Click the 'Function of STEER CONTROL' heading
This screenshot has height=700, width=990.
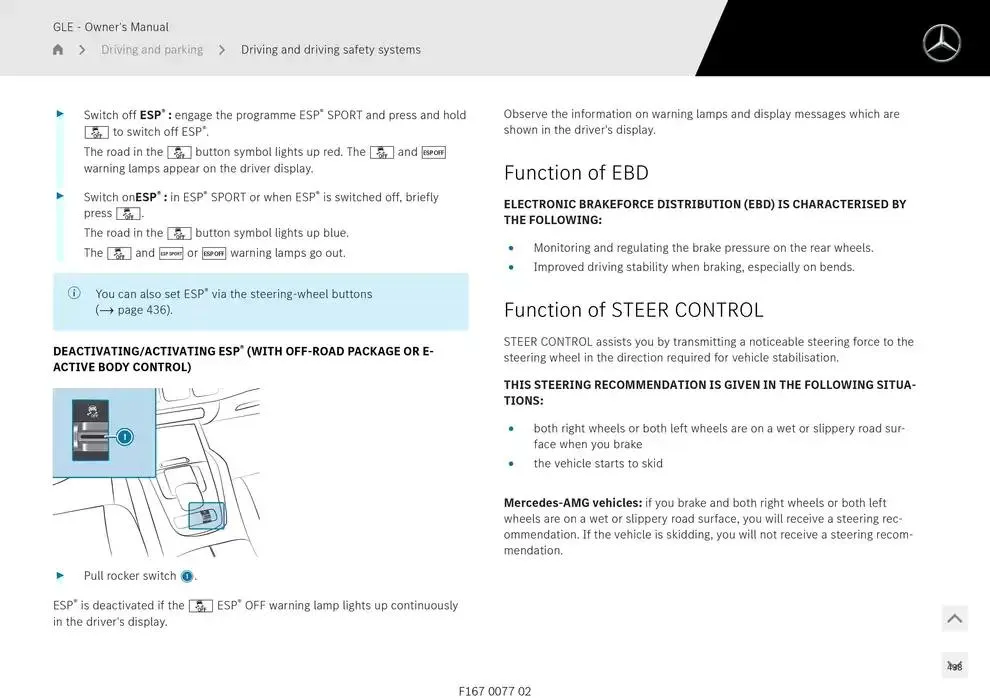[x=633, y=310]
